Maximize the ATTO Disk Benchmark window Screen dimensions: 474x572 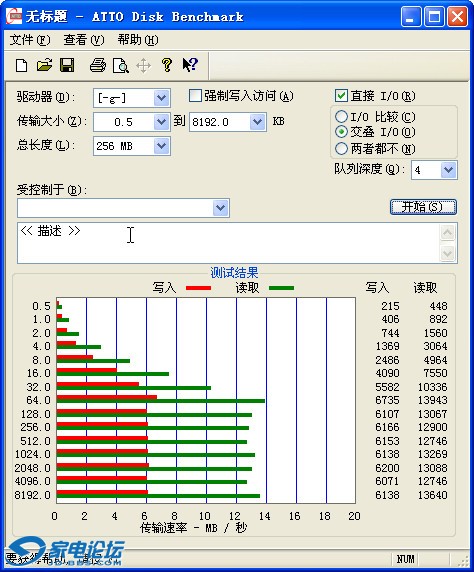coord(434,17)
